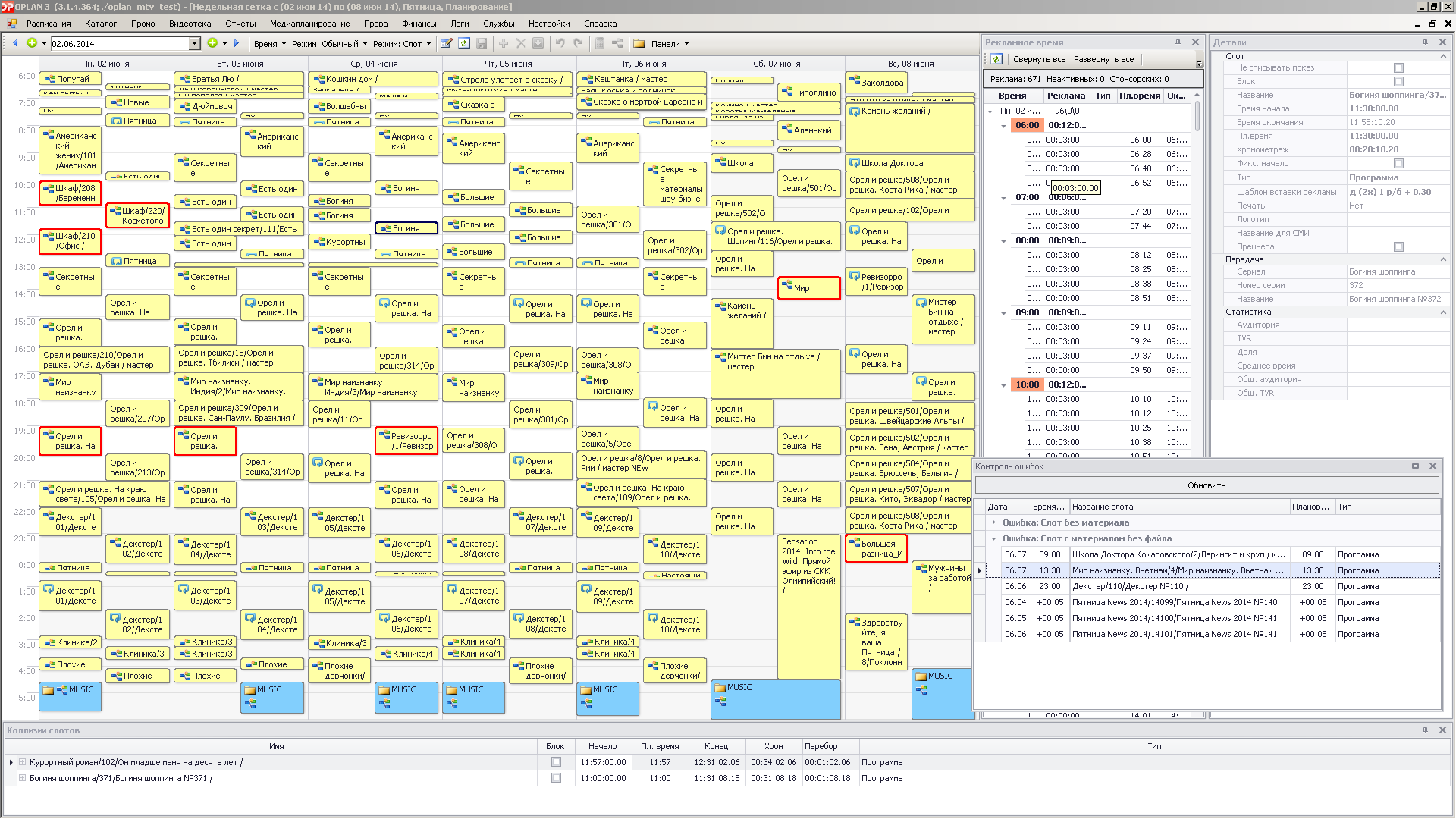Toggle Блок checkbox for Богиня шоппинга/371 row
Screen dimensions: 1456x819
tap(556, 778)
